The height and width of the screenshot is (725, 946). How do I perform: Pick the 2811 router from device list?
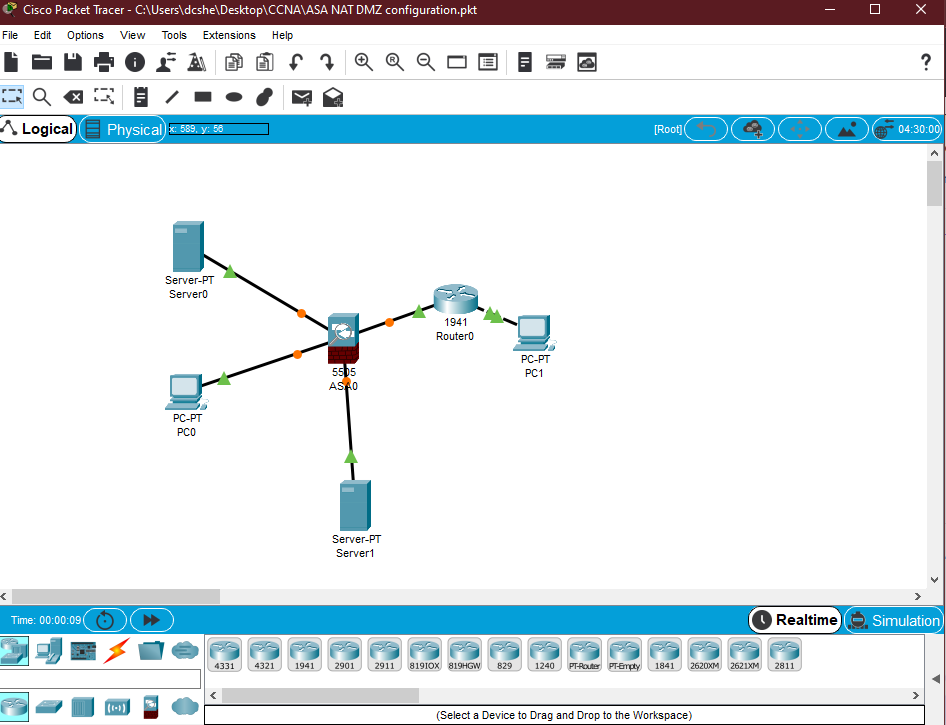[x=784, y=654]
